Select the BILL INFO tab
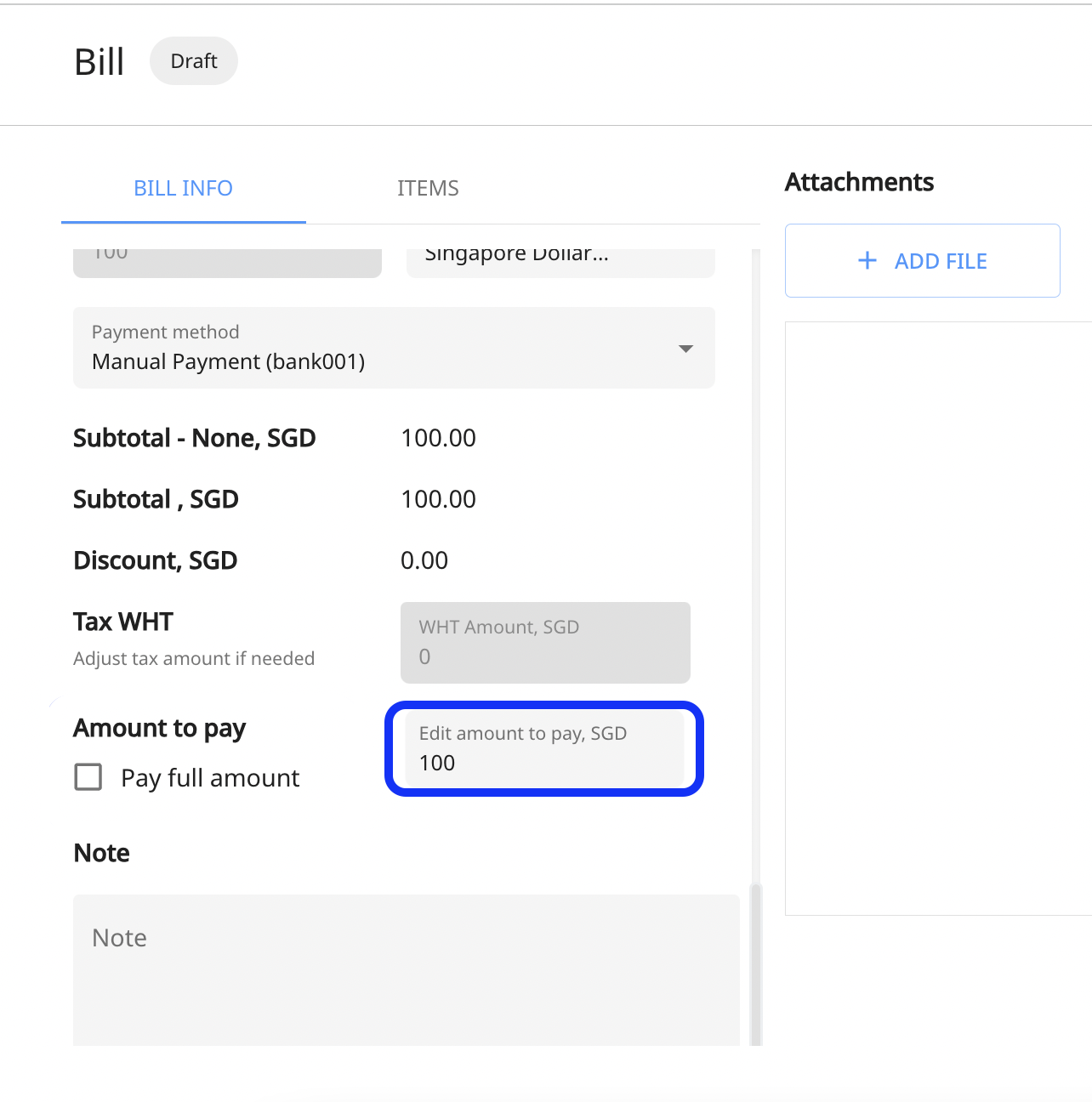This screenshot has height=1102, width=1092. 183,188
